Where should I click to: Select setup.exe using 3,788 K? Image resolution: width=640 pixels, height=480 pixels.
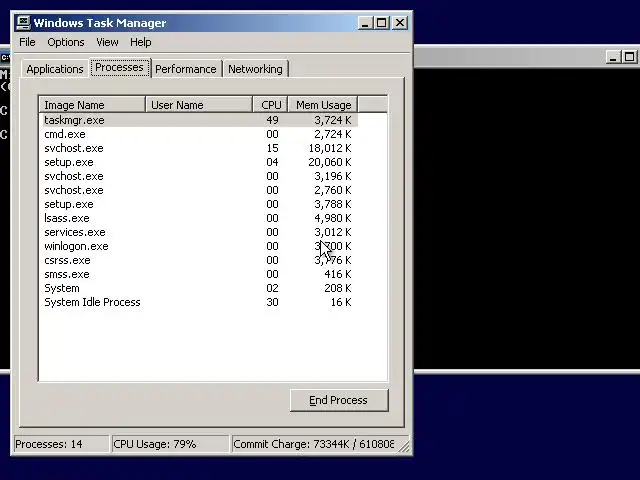coord(199,204)
